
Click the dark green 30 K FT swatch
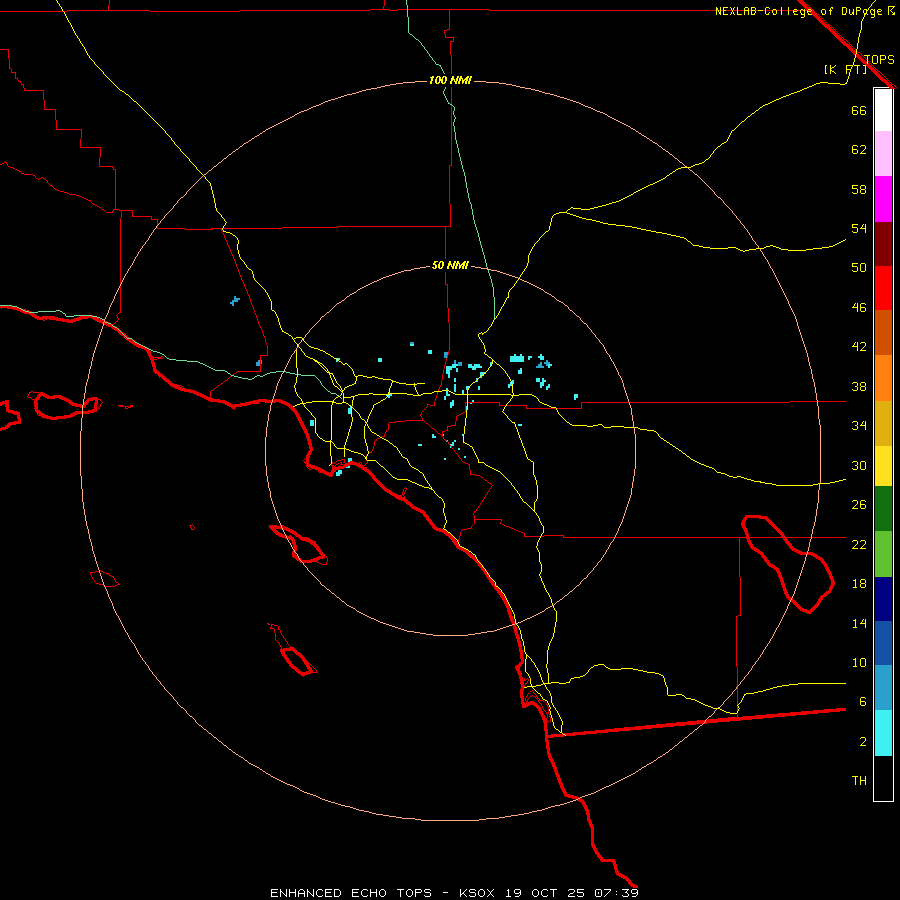click(x=883, y=509)
